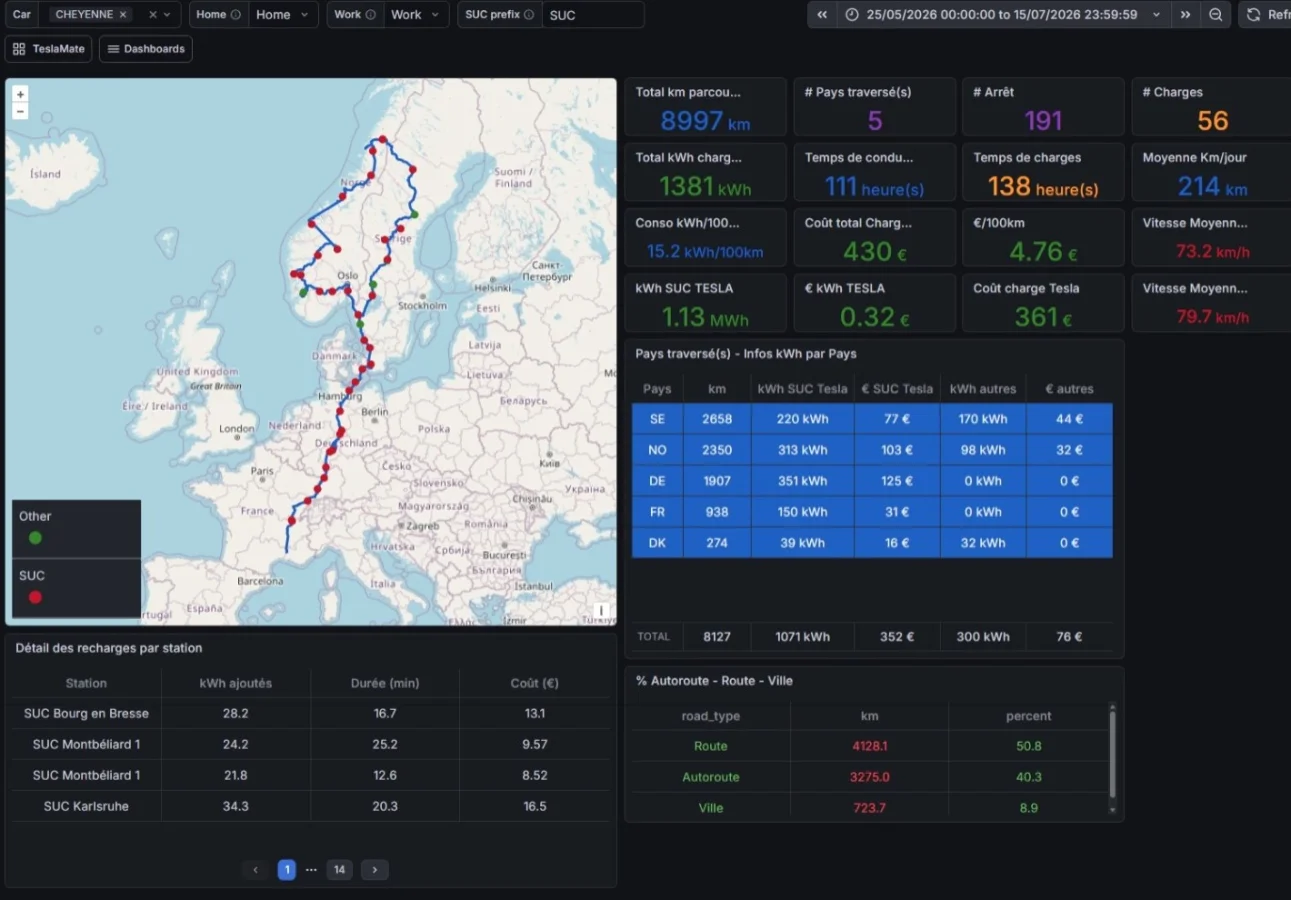Sort country table by € autres
The image size is (1291, 900).
tap(1069, 389)
